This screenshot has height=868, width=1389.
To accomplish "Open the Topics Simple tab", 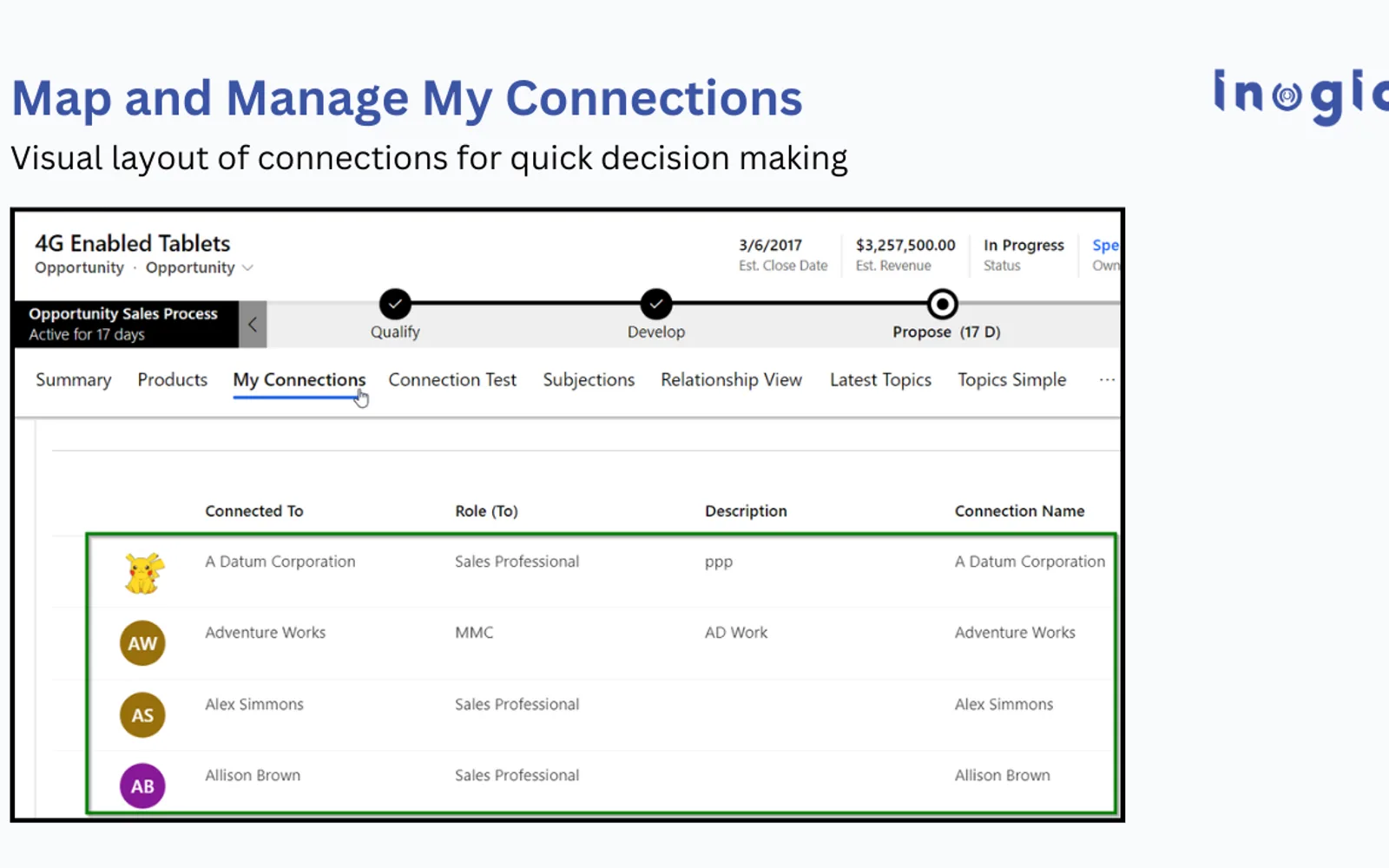I will coord(1012,380).
